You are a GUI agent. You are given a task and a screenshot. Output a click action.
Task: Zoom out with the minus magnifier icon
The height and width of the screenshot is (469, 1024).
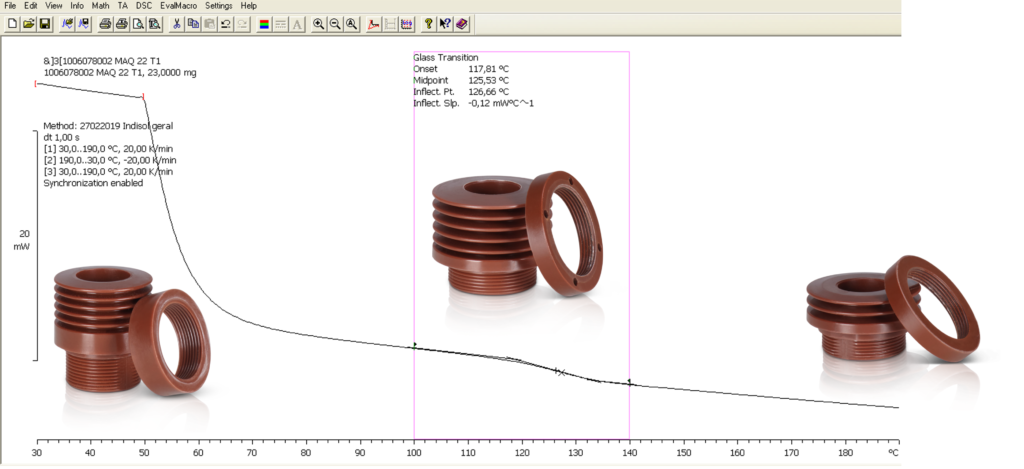click(335, 23)
